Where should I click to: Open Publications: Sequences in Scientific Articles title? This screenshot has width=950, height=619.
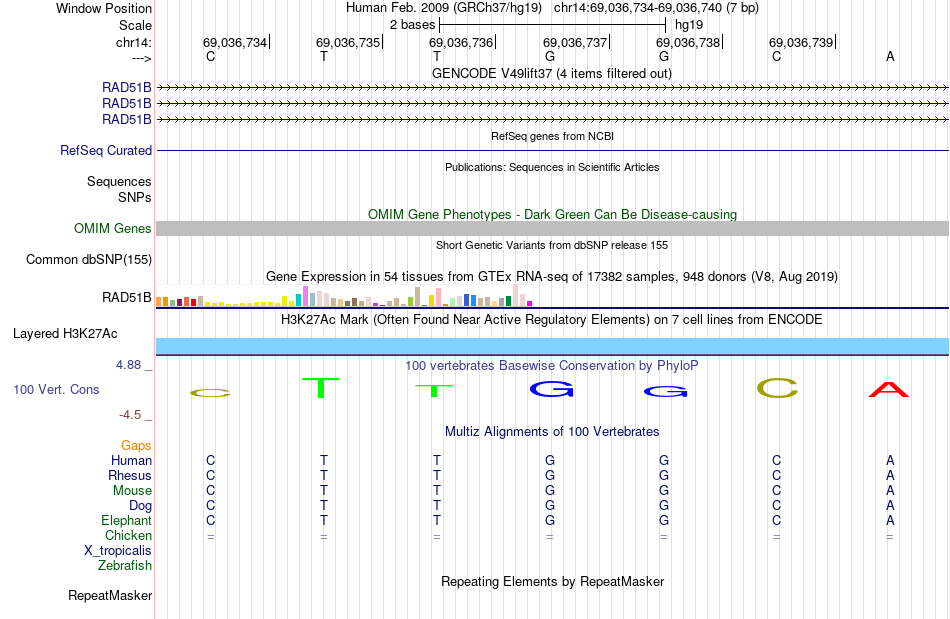click(552, 167)
